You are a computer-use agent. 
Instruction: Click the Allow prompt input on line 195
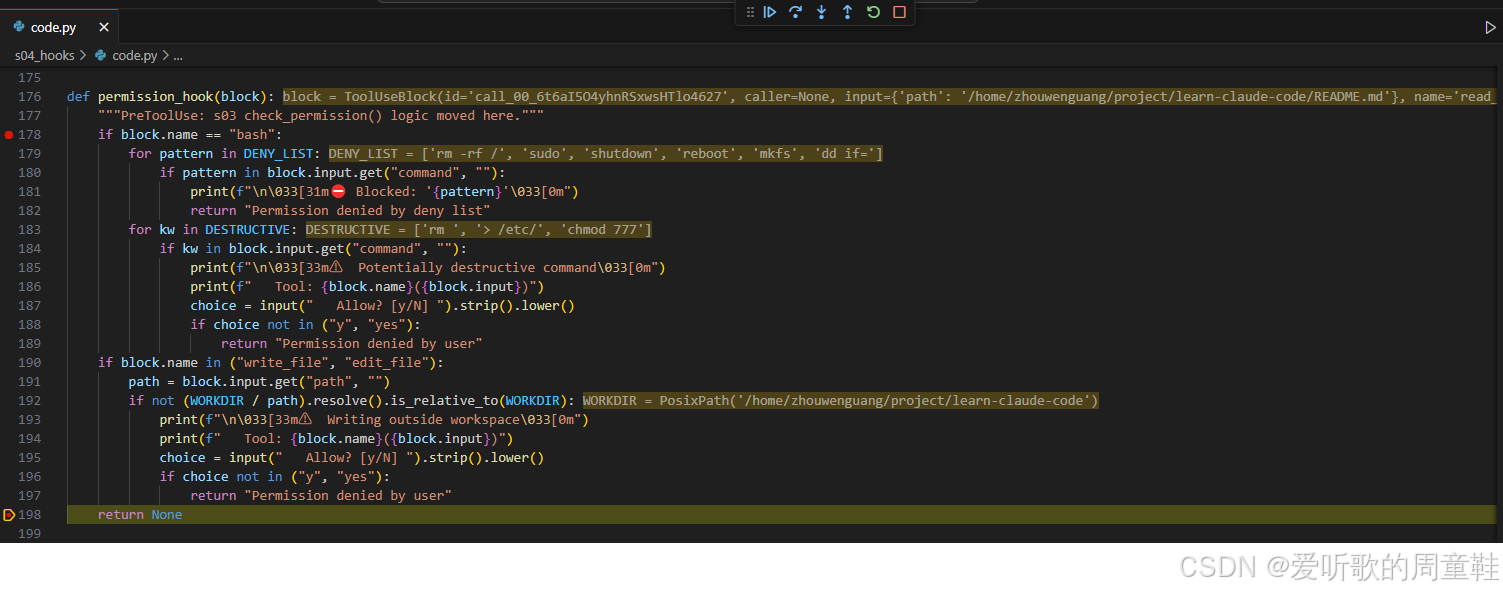[x=352, y=457]
